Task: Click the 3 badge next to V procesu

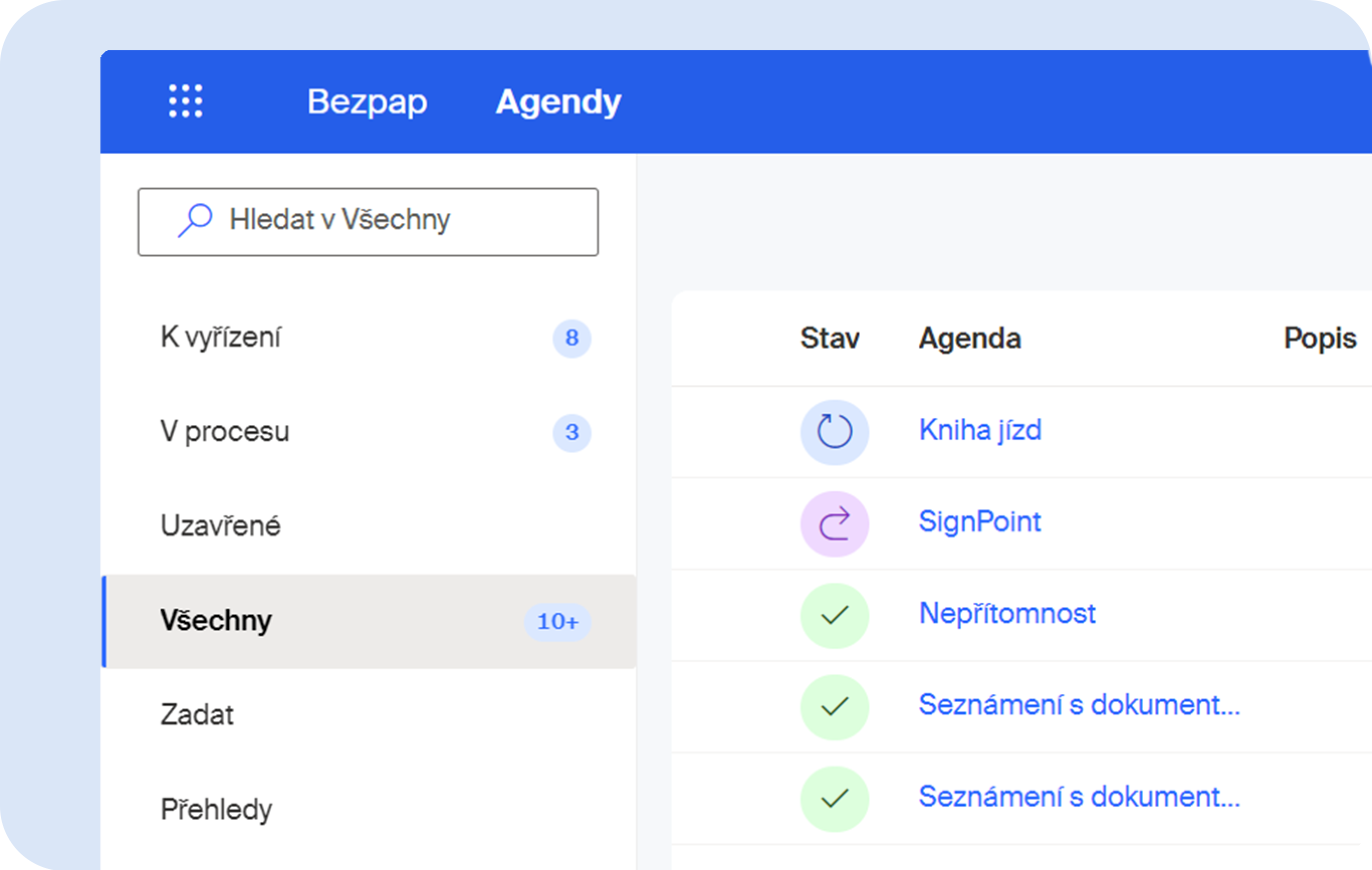Action: pos(572,433)
